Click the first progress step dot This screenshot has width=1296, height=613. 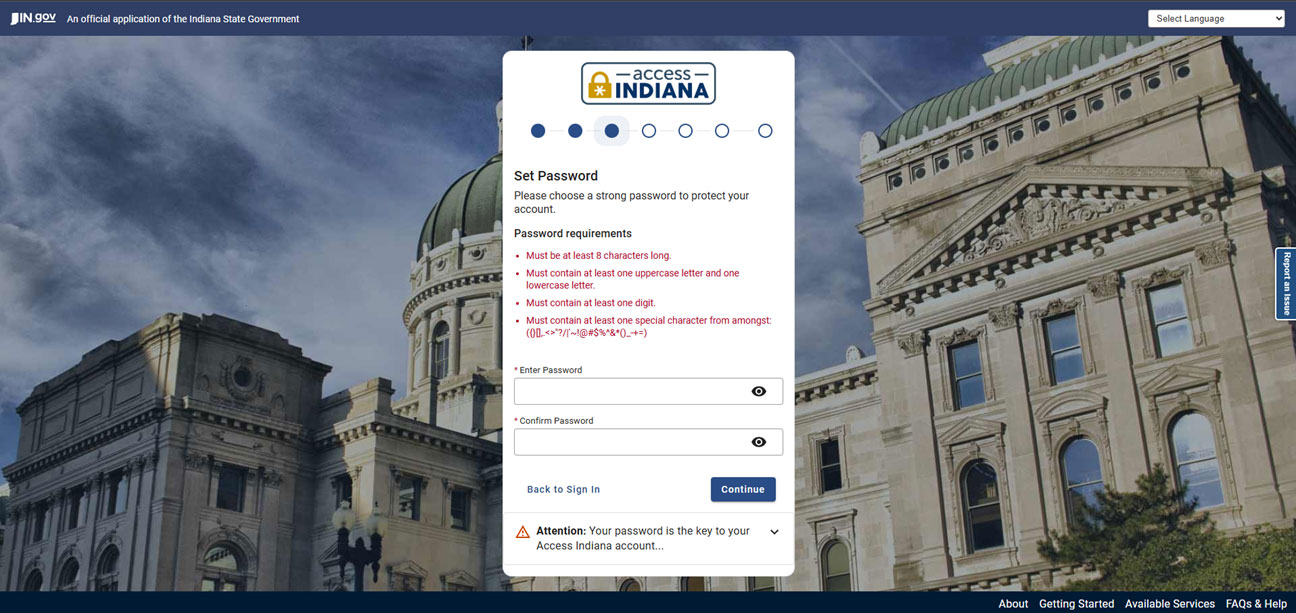coord(538,131)
